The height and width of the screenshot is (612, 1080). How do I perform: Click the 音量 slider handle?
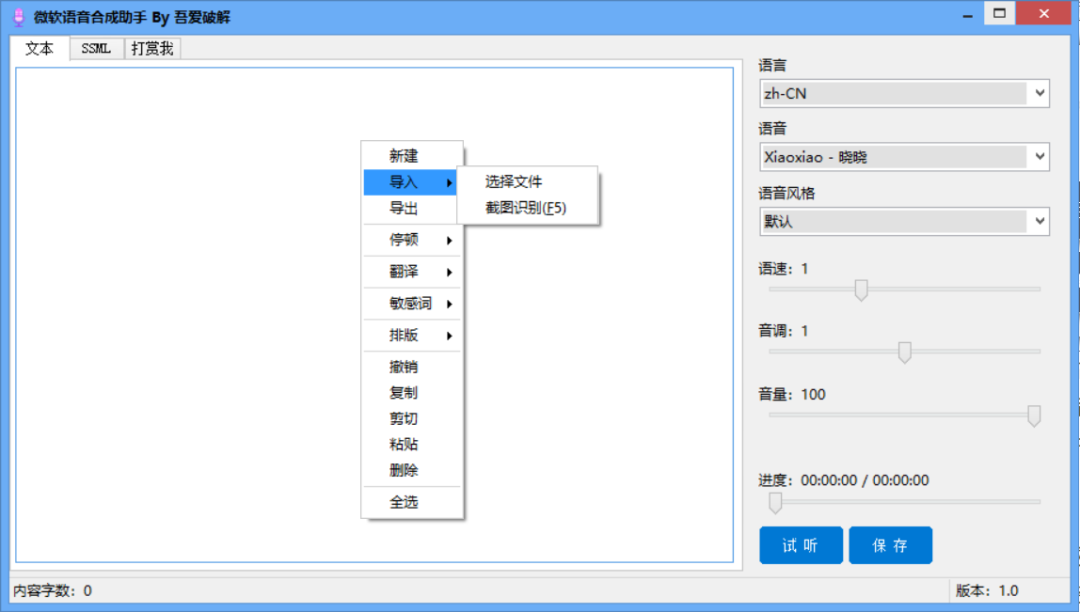(1034, 416)
